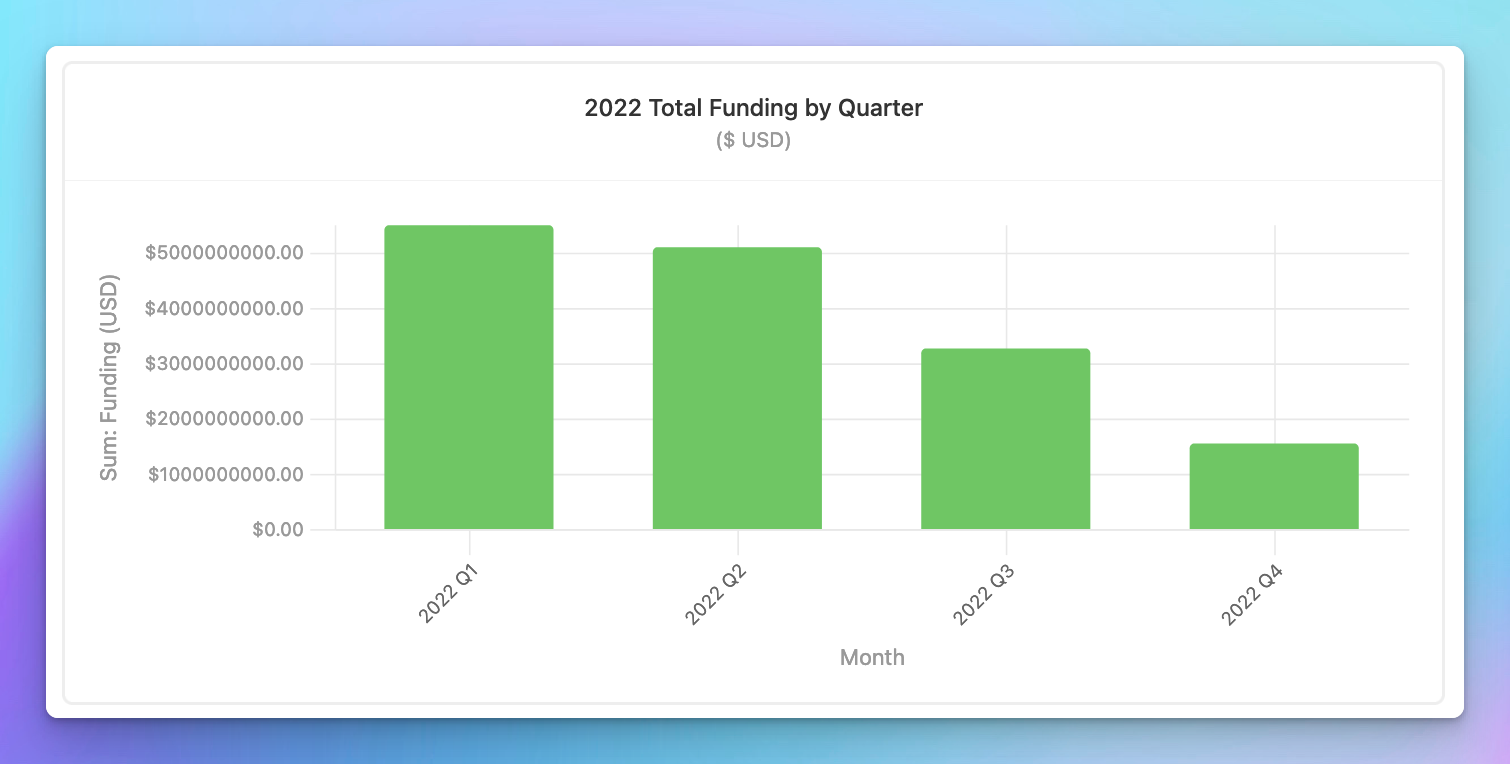Select the 2022 Q4 green bar
1510x764 pixels.
coord(1274,486)
